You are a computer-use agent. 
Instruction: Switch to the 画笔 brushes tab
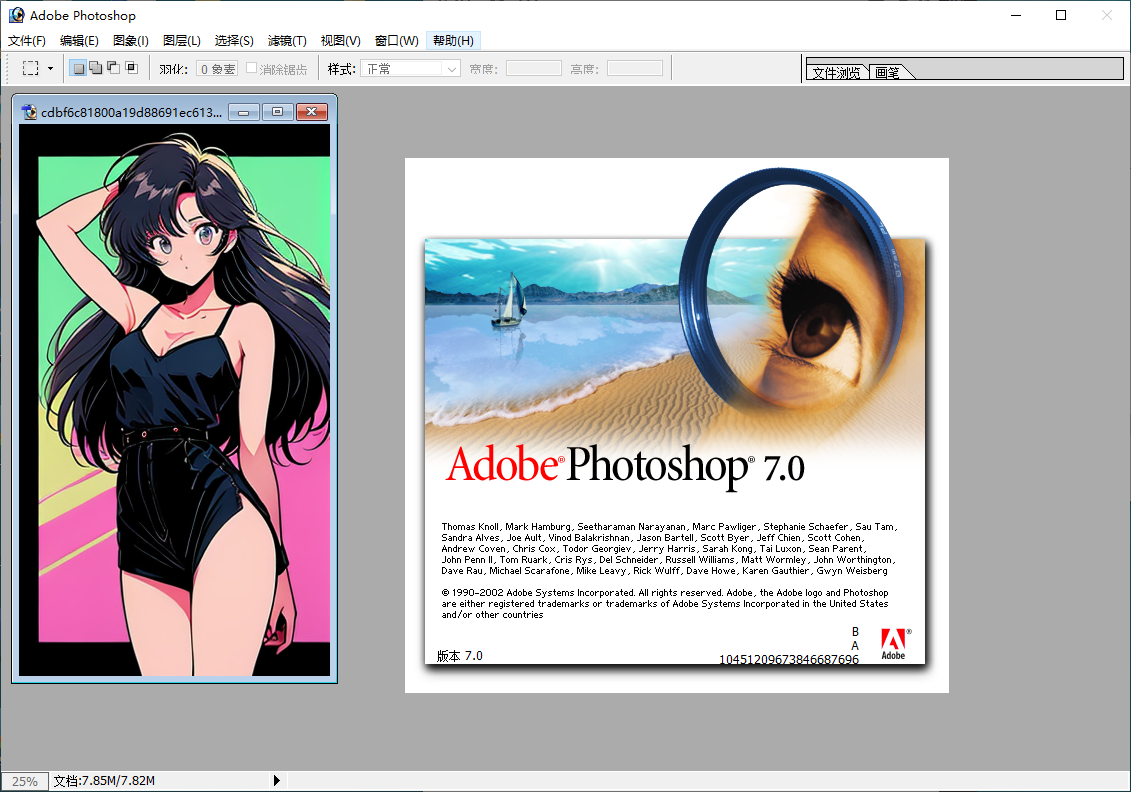click(888, 73)
